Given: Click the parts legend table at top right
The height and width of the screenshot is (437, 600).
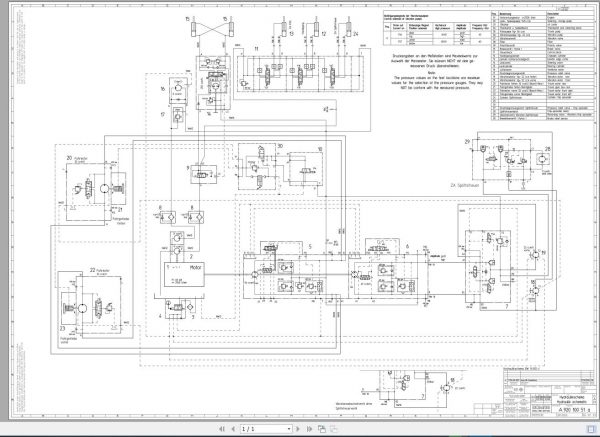Looking at the screenshot, I should (543, 66).
